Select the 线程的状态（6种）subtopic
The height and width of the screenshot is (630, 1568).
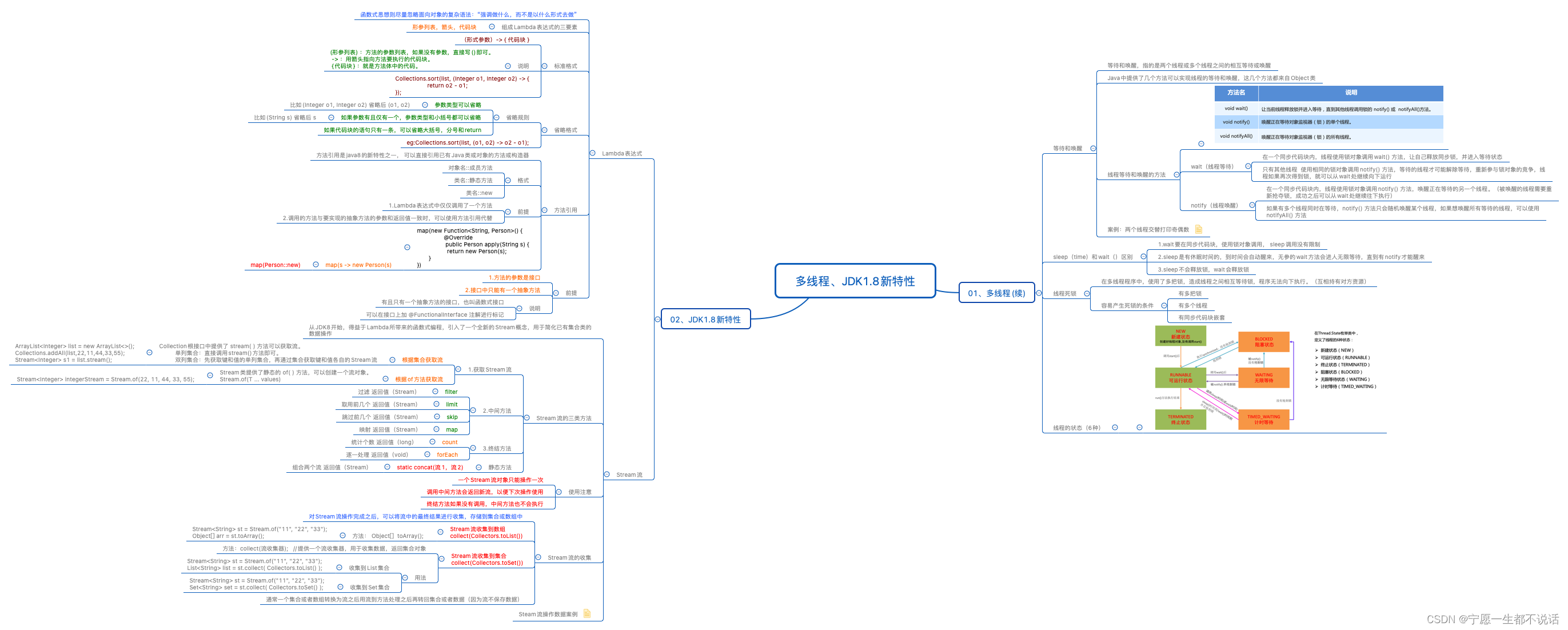(x=1077, y=428)
